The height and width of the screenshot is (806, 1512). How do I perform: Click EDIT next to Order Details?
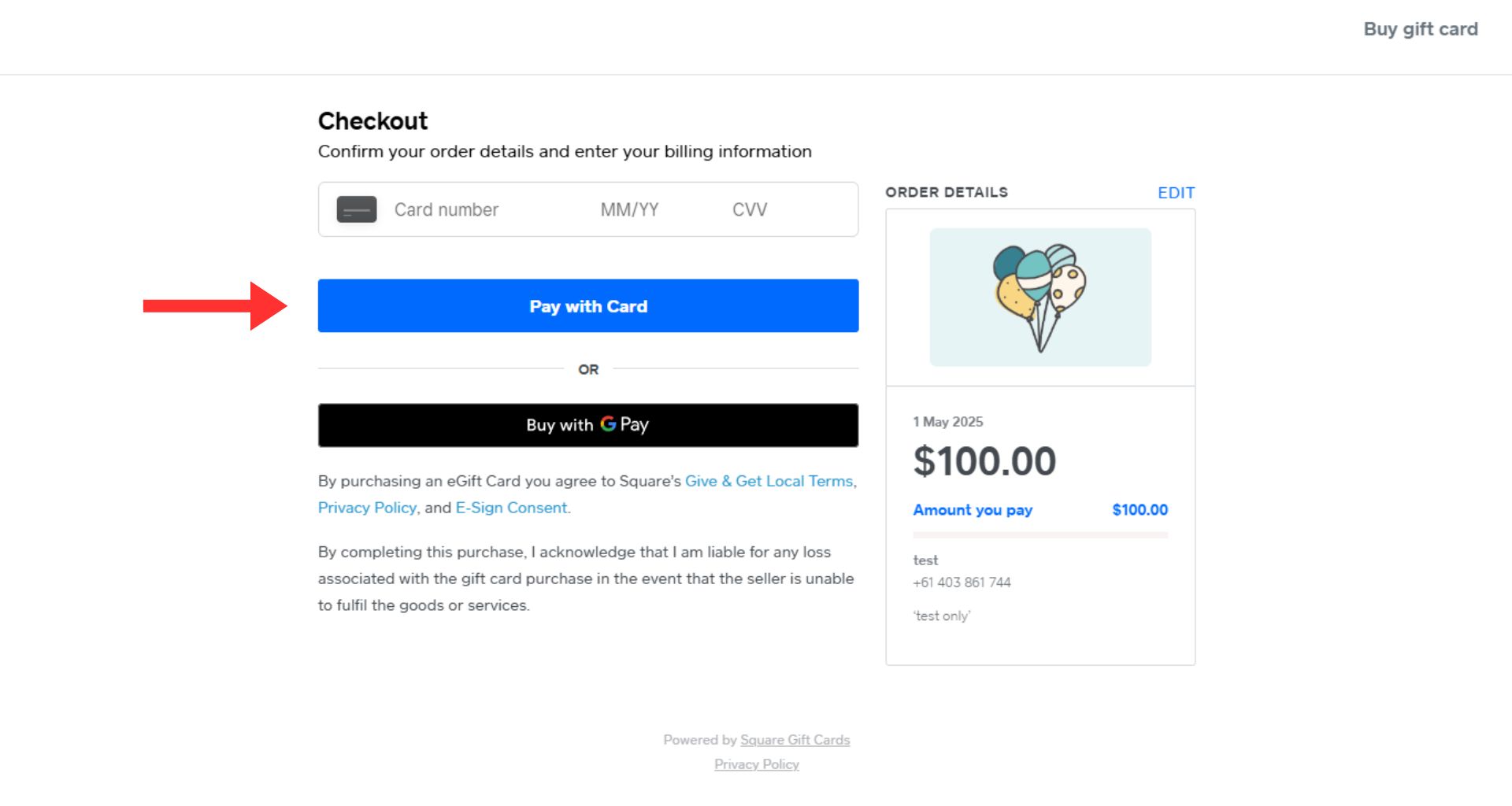pyautogui.click(x=1176, y=193)
